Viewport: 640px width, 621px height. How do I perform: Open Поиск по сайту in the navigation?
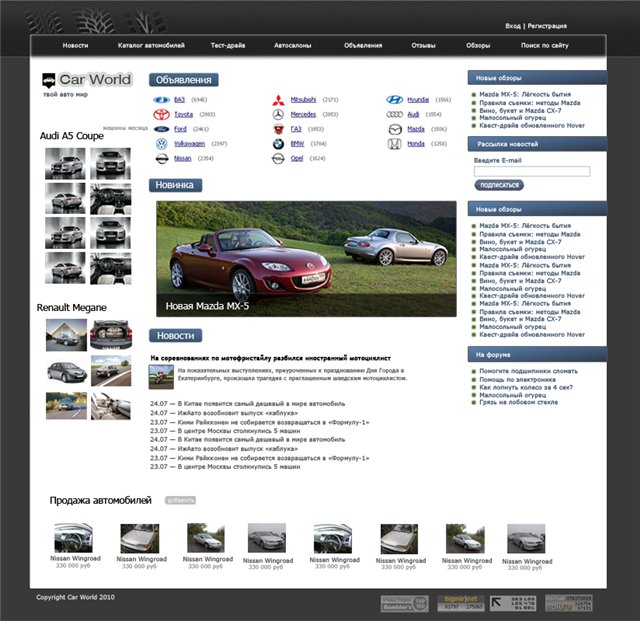point(545,46)
